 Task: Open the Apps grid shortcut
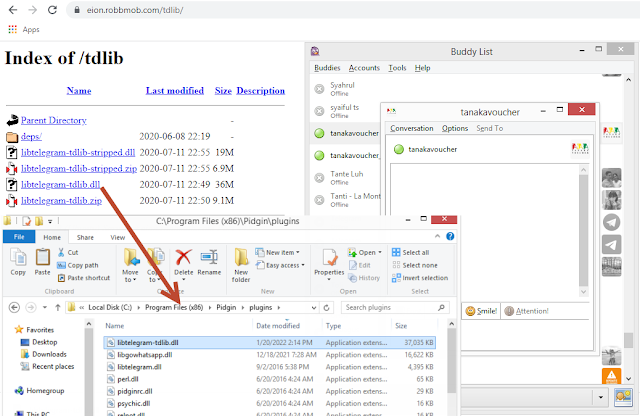[x=13, y=29]
